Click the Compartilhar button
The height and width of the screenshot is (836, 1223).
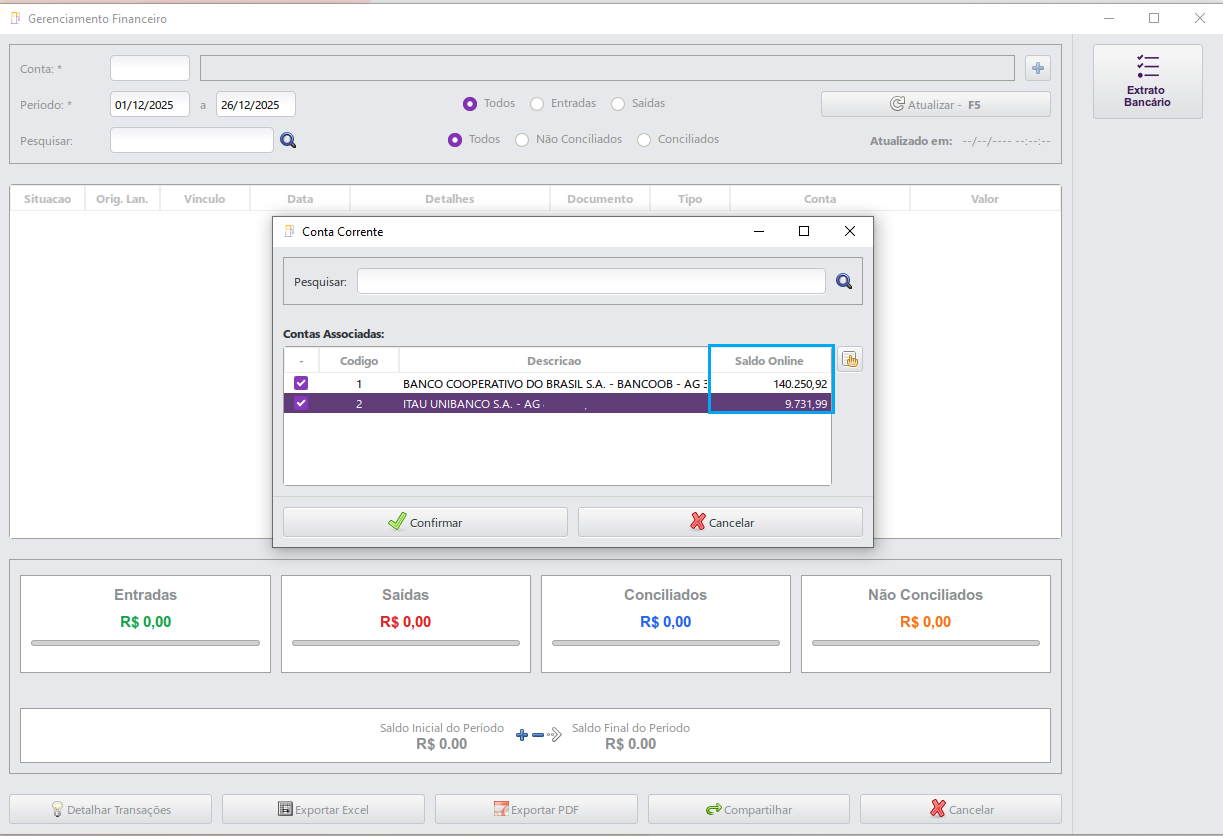pyautogui.click(x=749, y=809)
